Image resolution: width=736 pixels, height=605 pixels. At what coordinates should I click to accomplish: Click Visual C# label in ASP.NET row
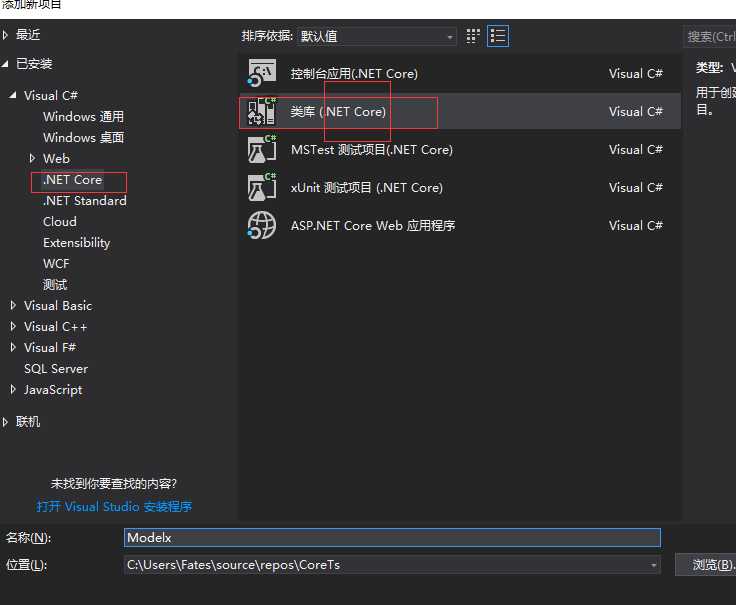[x=636, y=226]
